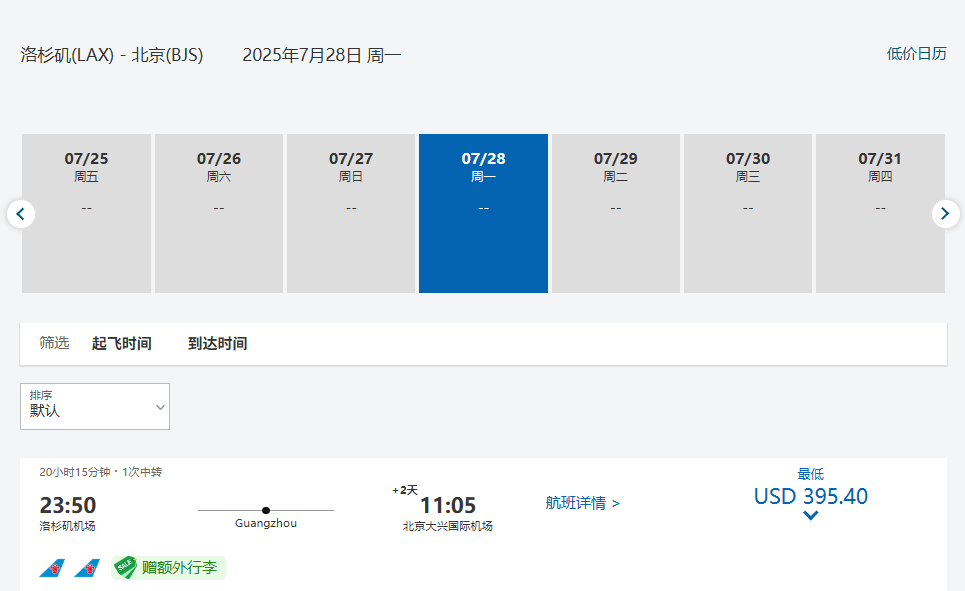
Task: View 航班详情 flight details
Action: 582,503
